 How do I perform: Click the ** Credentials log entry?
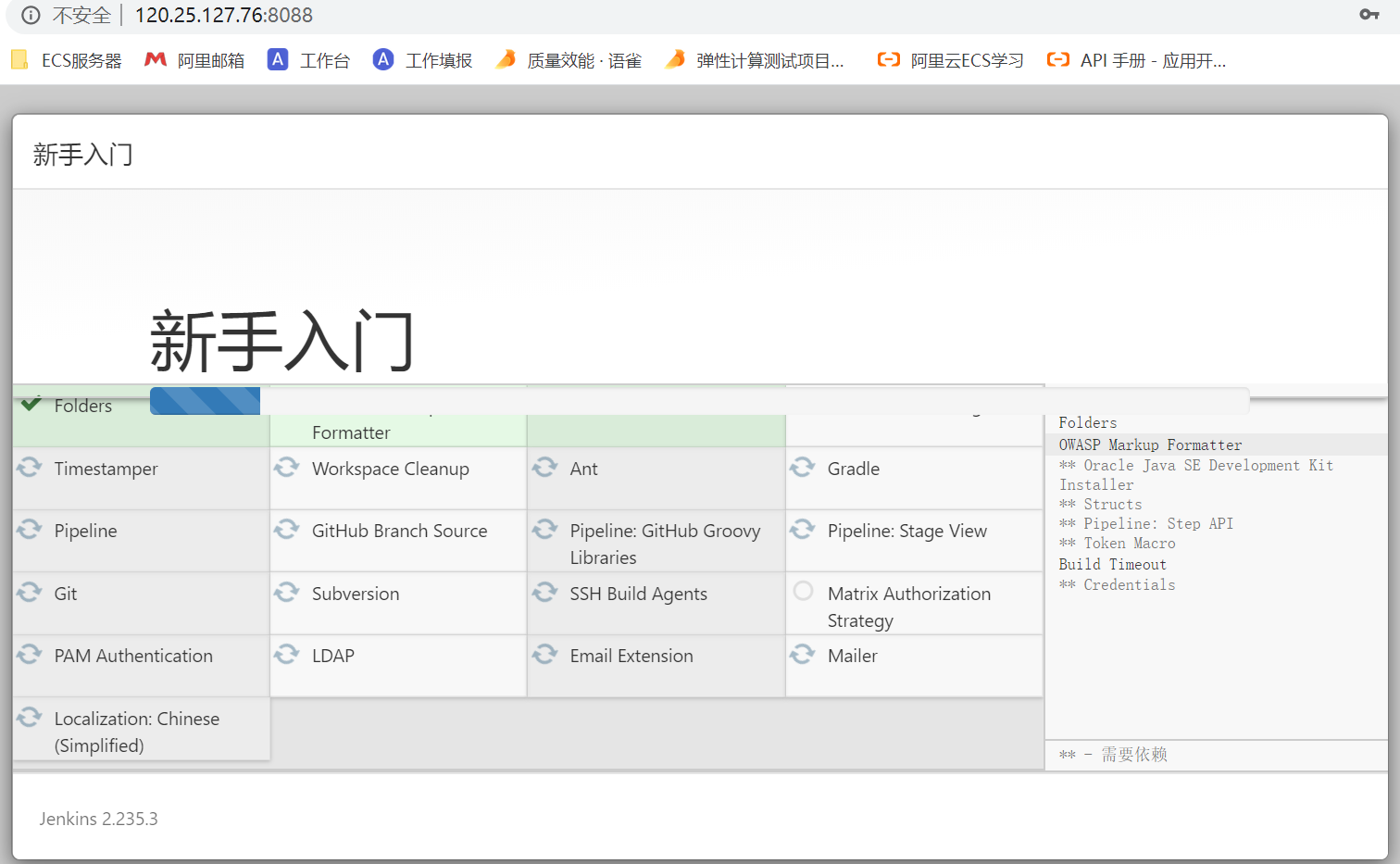1117,584
